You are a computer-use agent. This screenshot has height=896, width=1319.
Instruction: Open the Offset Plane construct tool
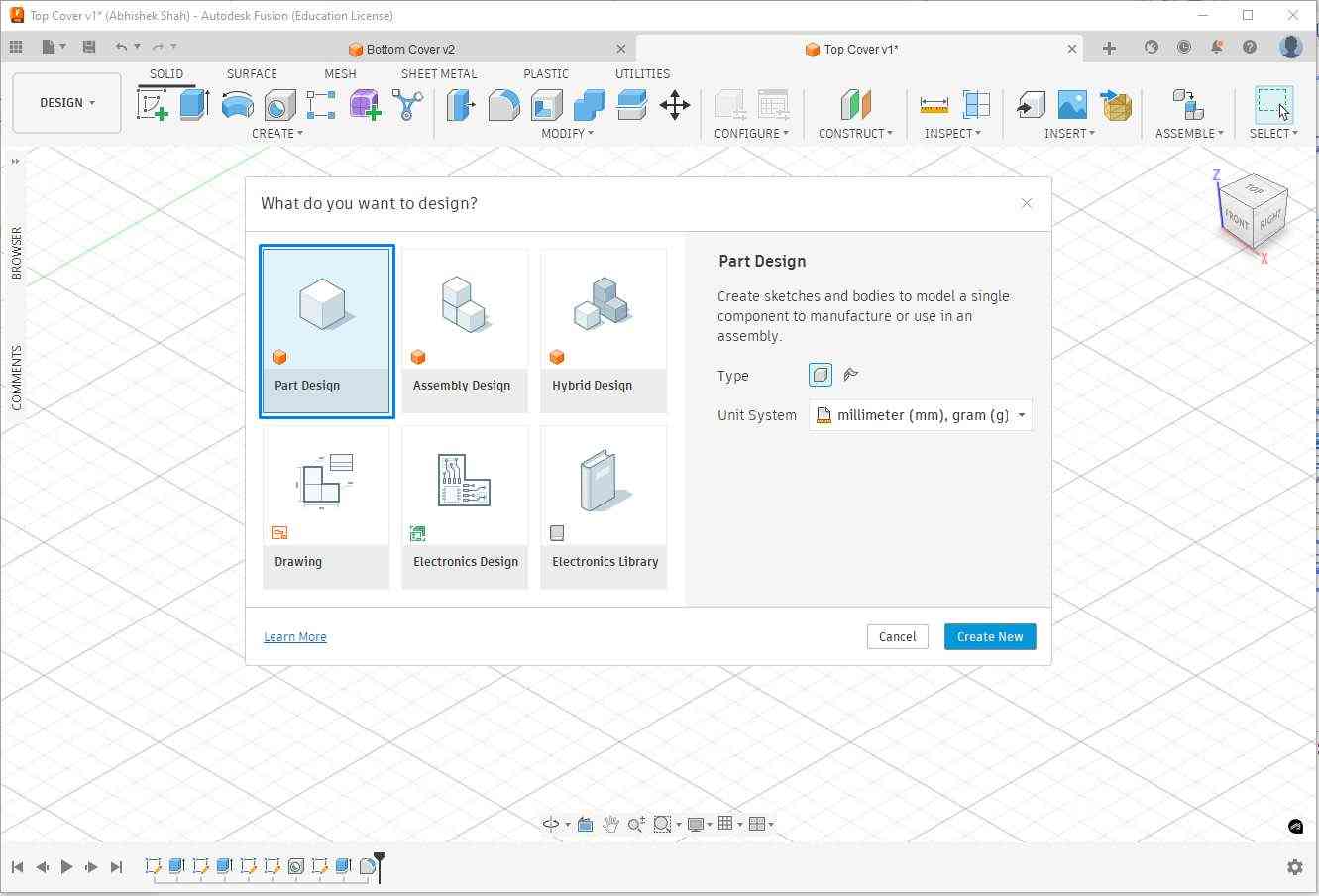pos(855,104)
